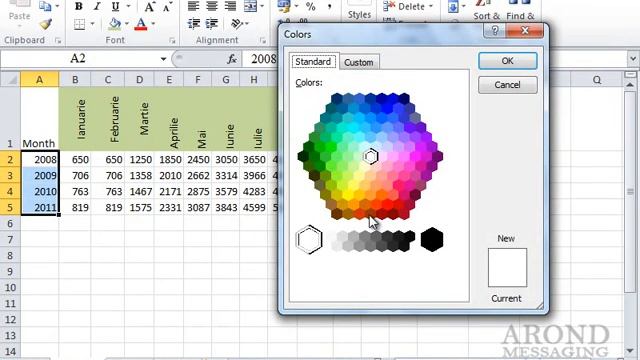
Task: Select the cell containing Month
Action: [x=40, y=119]
